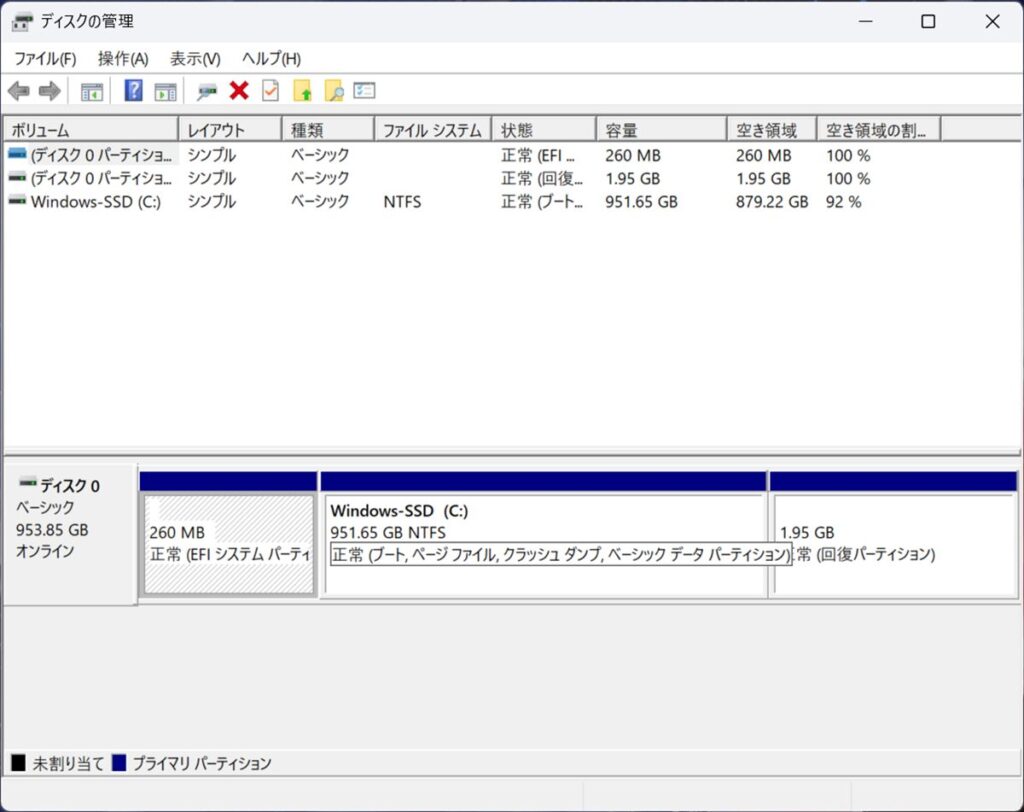1024x812 pixels.
Task: Click the 92 % free ratio cell
Action: coord(843,201)
